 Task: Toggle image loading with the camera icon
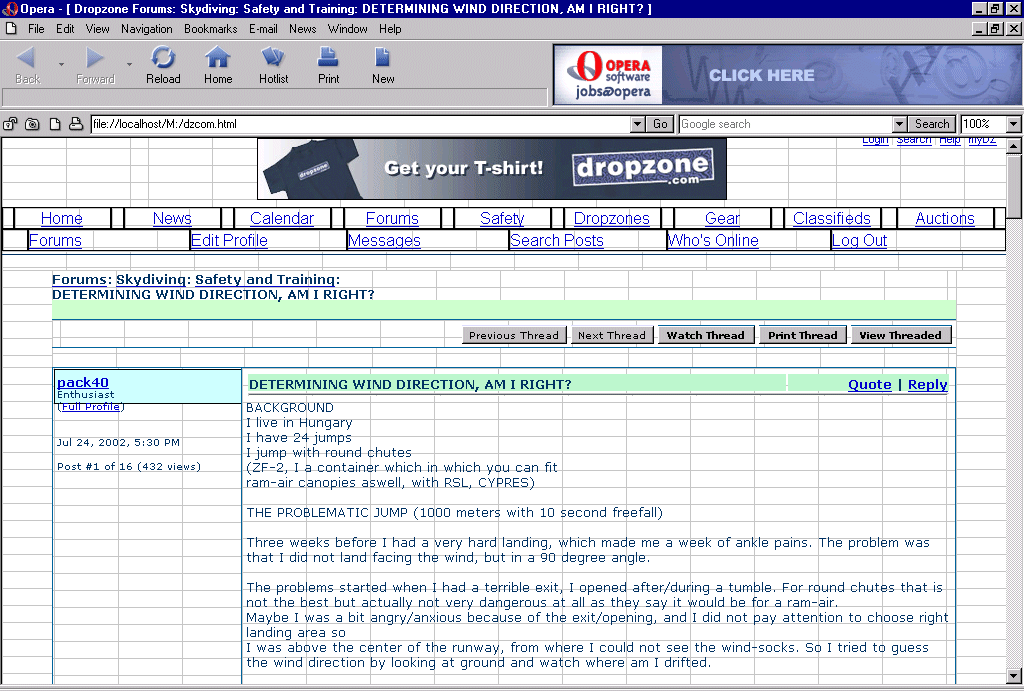click(x=32, y=124)
